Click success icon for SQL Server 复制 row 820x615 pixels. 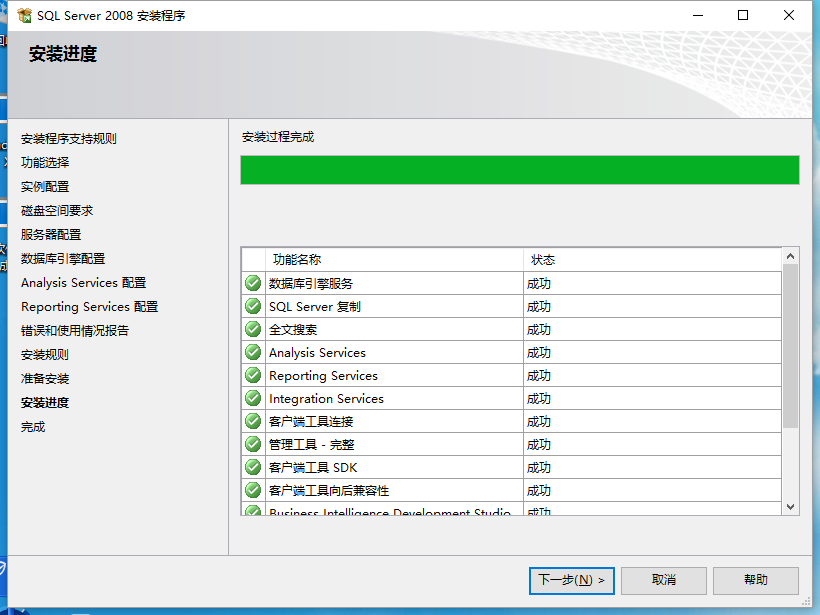tap(253, 306)
